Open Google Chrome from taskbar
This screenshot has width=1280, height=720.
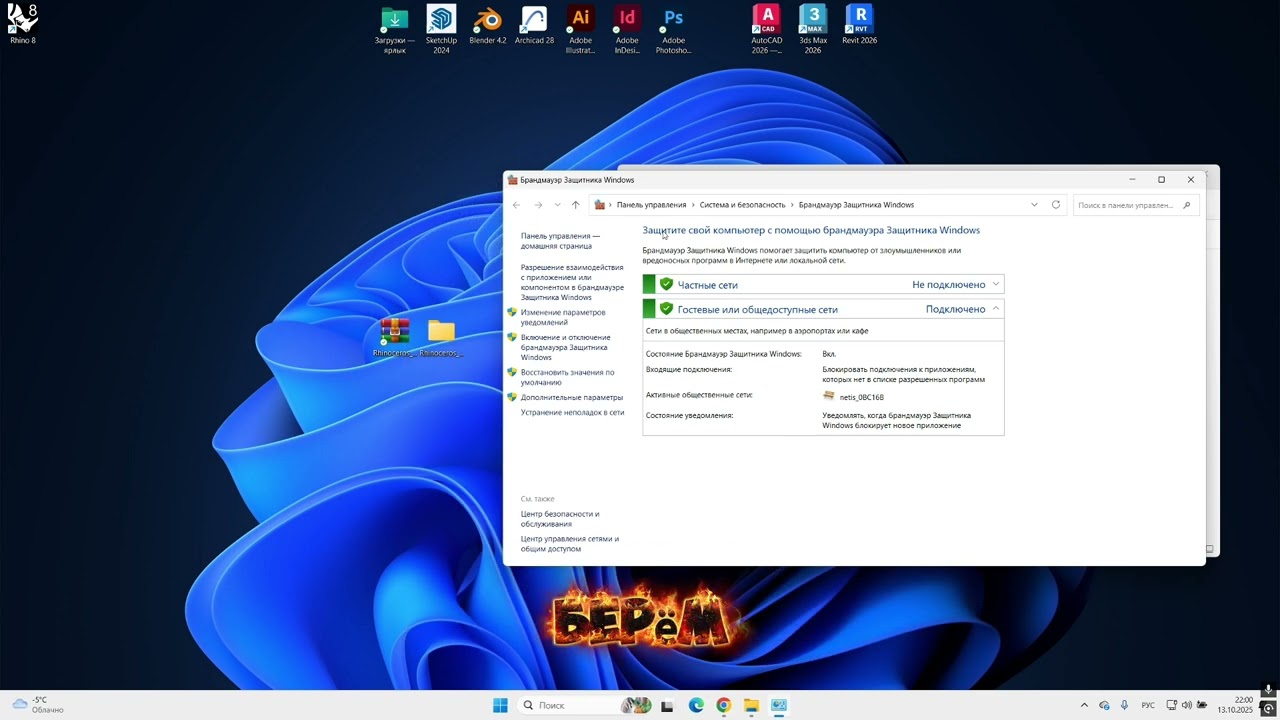[x=723, y=705]
